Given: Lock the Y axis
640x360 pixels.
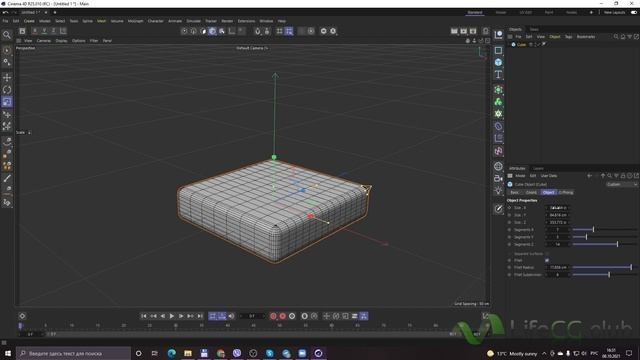Looking at the screenshot, I should [44, 31].
